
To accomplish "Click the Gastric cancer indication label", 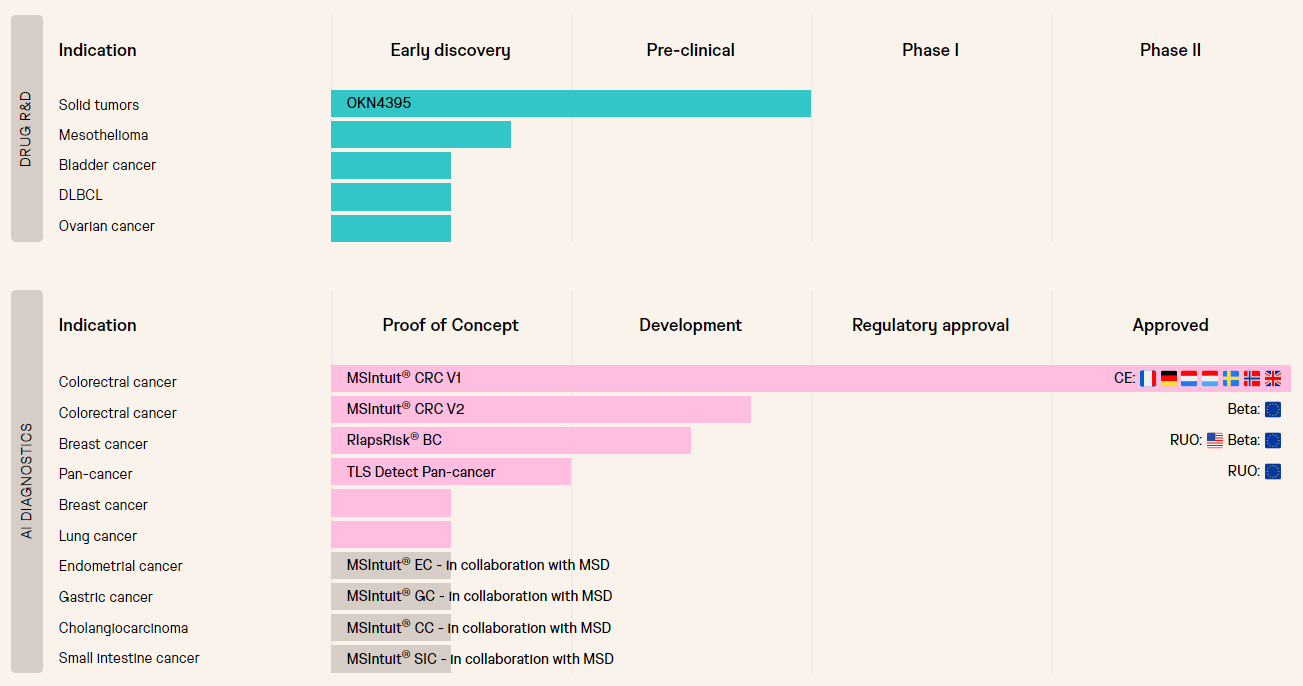I will point(106,597).
